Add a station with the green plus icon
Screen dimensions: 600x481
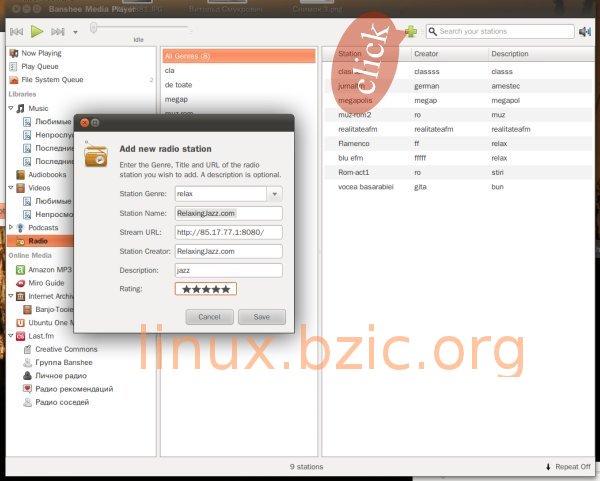tap(411, 31)
